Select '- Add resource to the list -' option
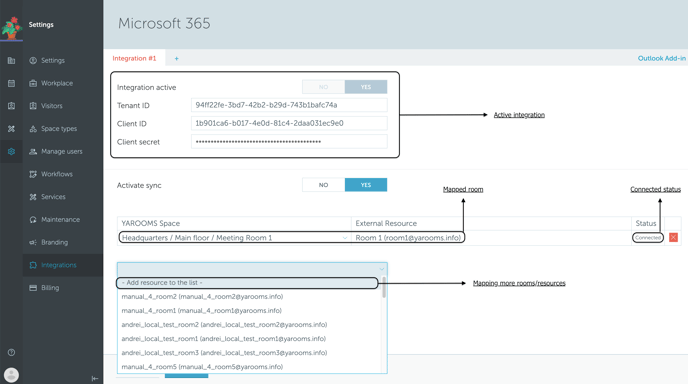The height and width of the screenshot is (384, 688). click(247, 283)
